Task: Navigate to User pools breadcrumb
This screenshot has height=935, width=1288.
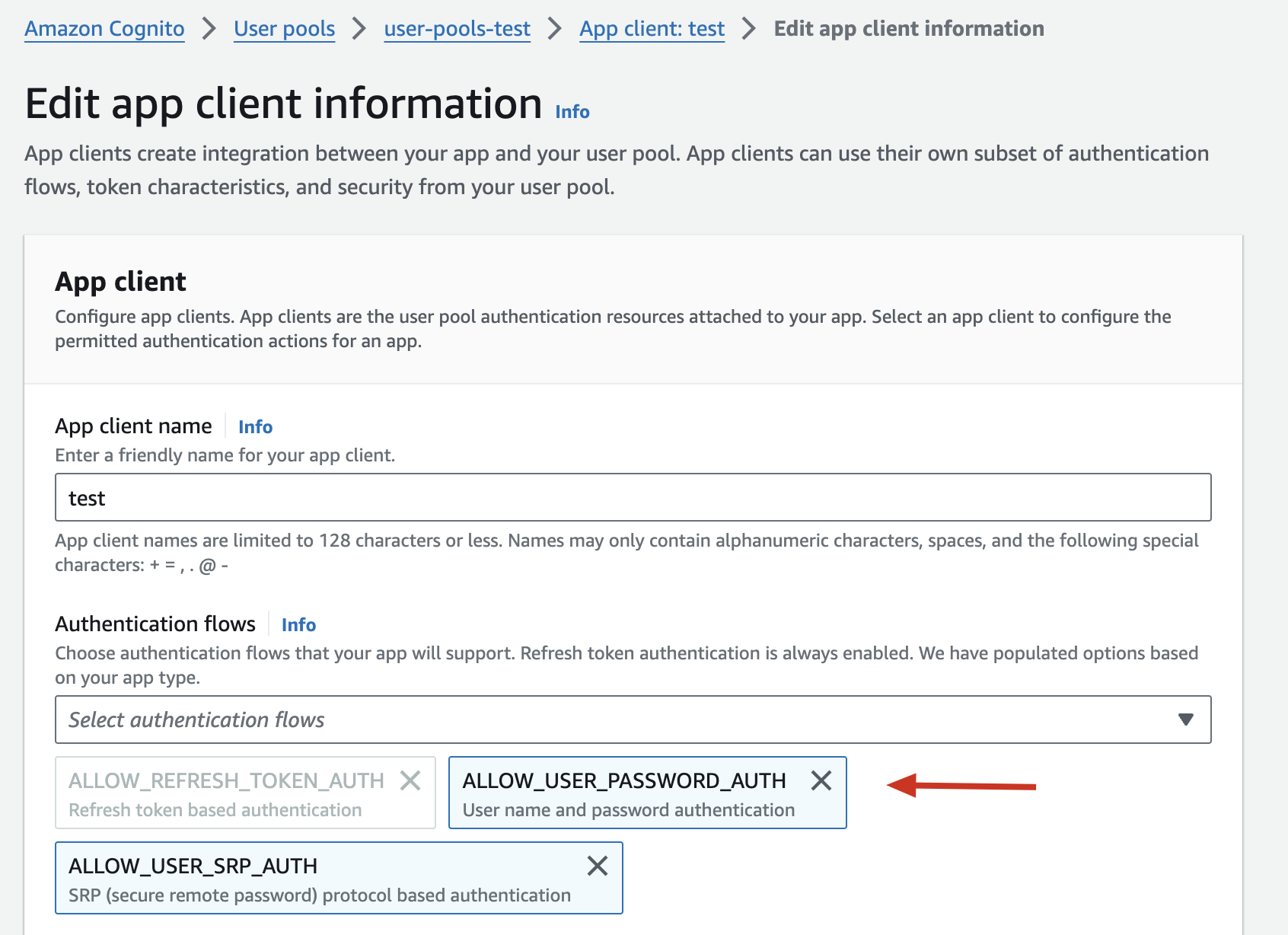Action: [x=284, y=29]
